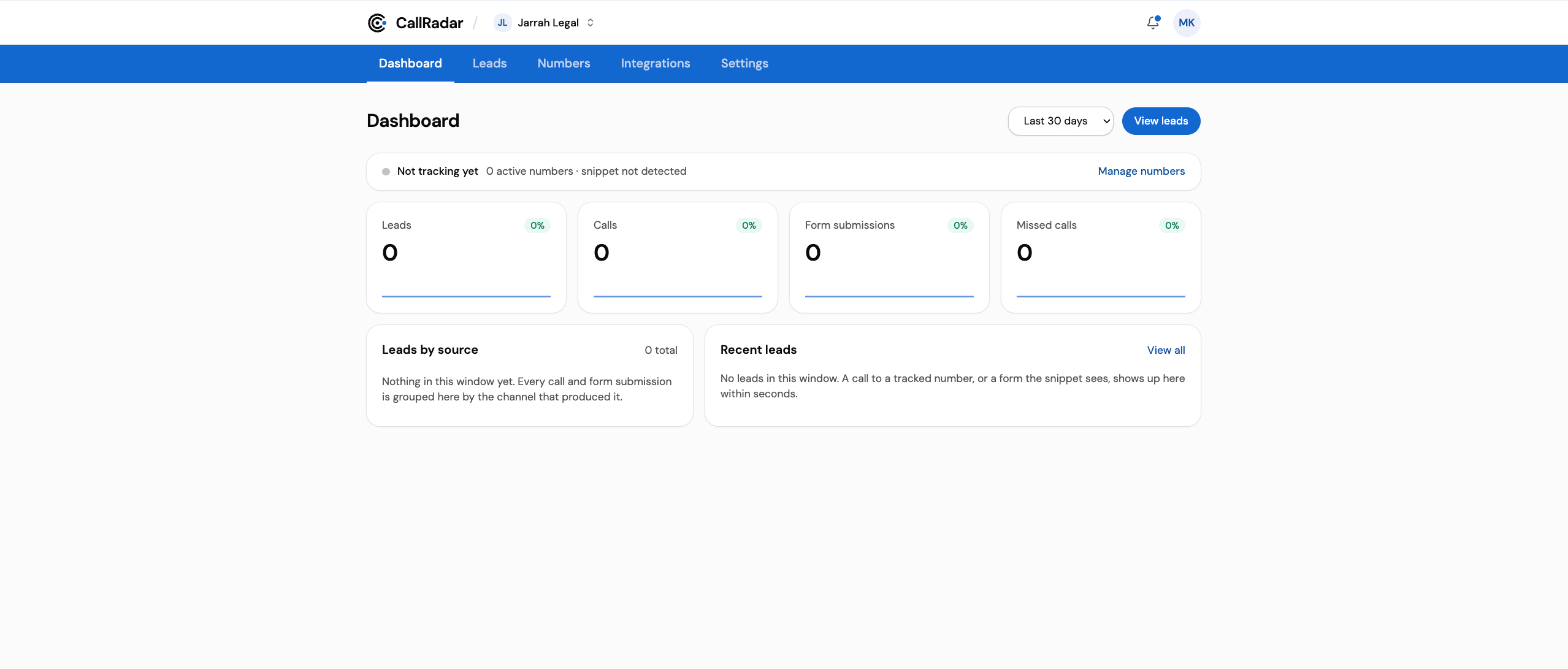Click the '0 active numbers · snippet not detected' text

pyautogui.click(x=586, y=171)
